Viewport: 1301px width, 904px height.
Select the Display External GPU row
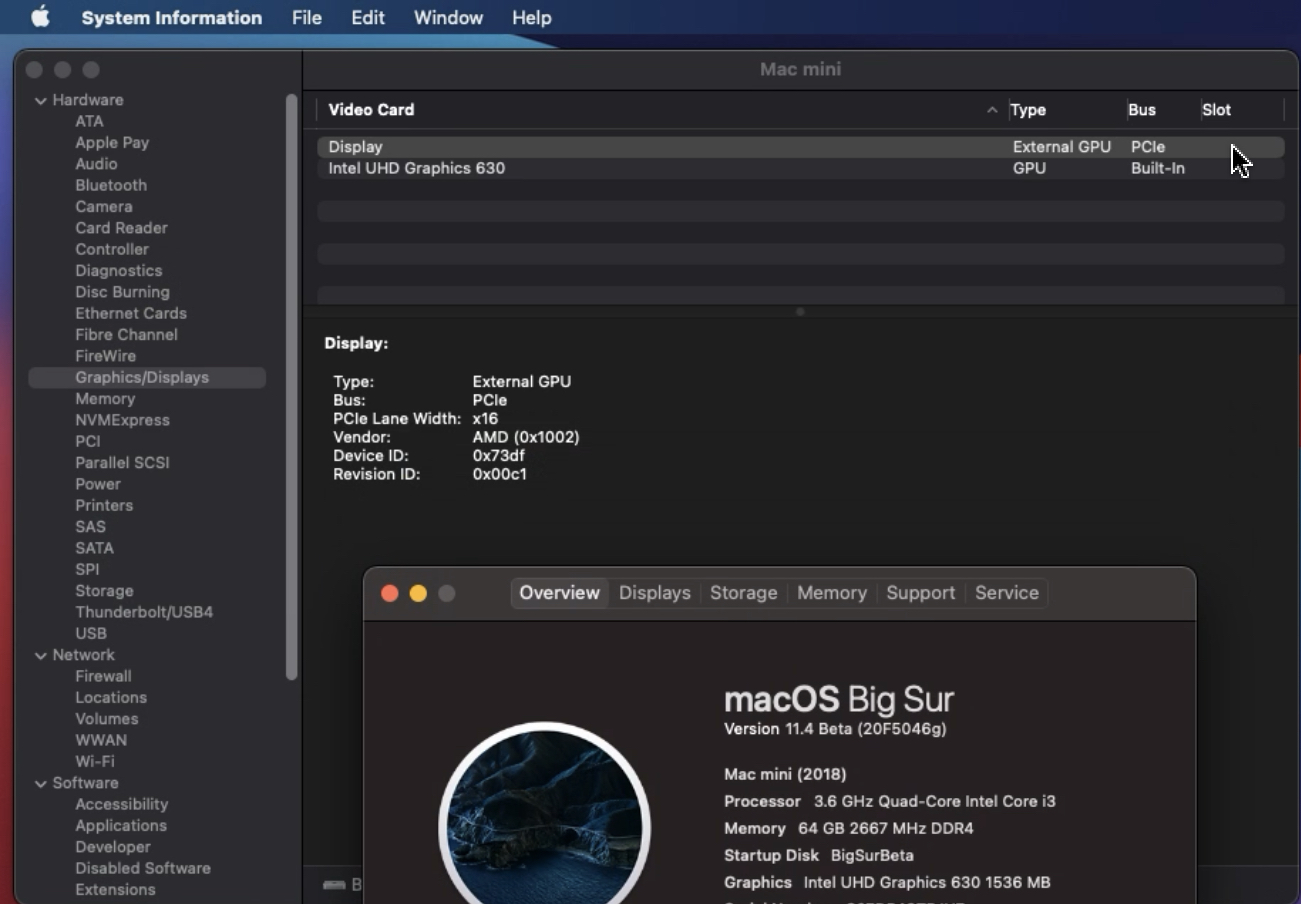[800, 147]
